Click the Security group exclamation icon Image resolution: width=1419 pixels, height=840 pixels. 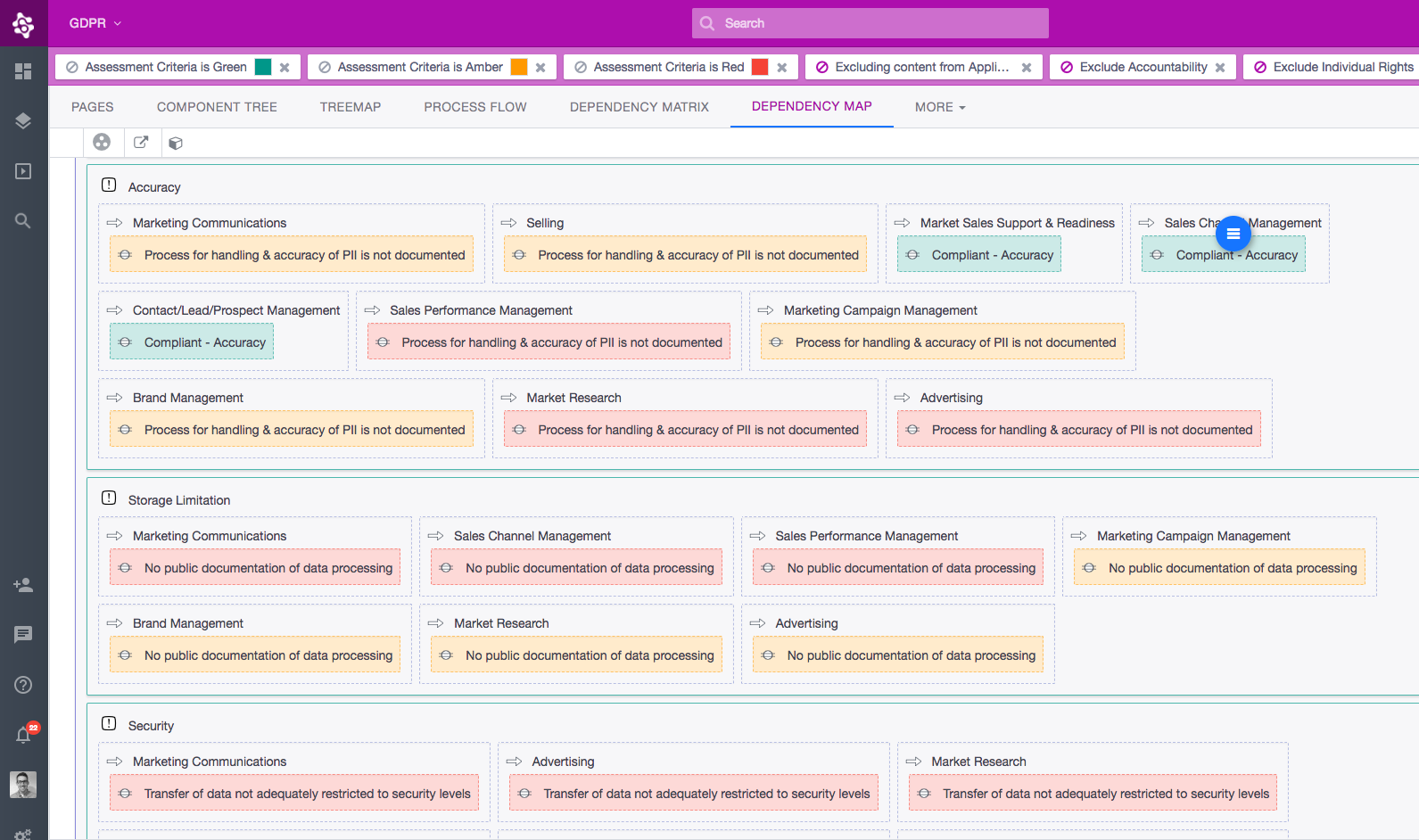point(109,723)
